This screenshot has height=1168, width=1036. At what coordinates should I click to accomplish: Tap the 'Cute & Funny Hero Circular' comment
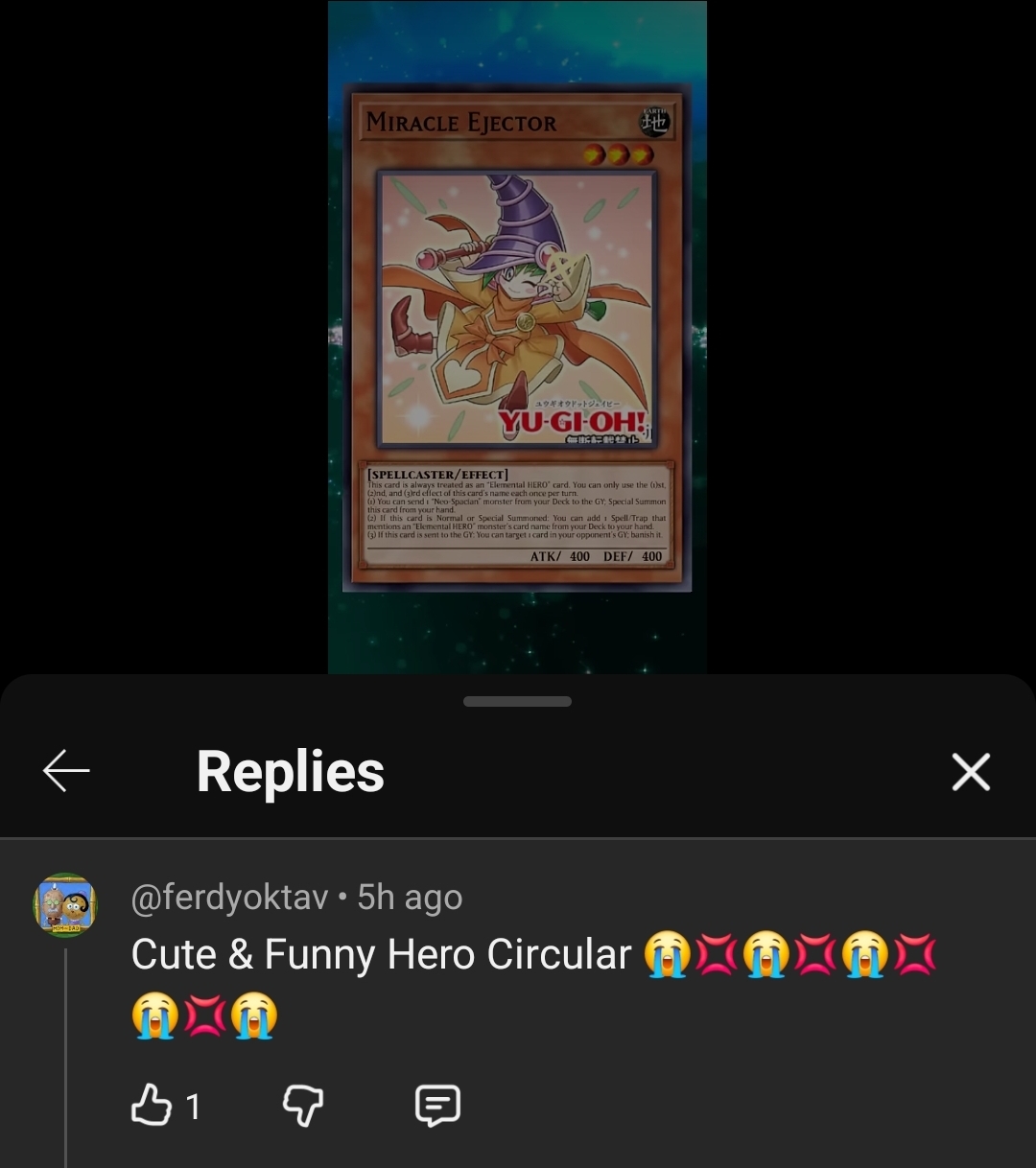click(381, 955)
